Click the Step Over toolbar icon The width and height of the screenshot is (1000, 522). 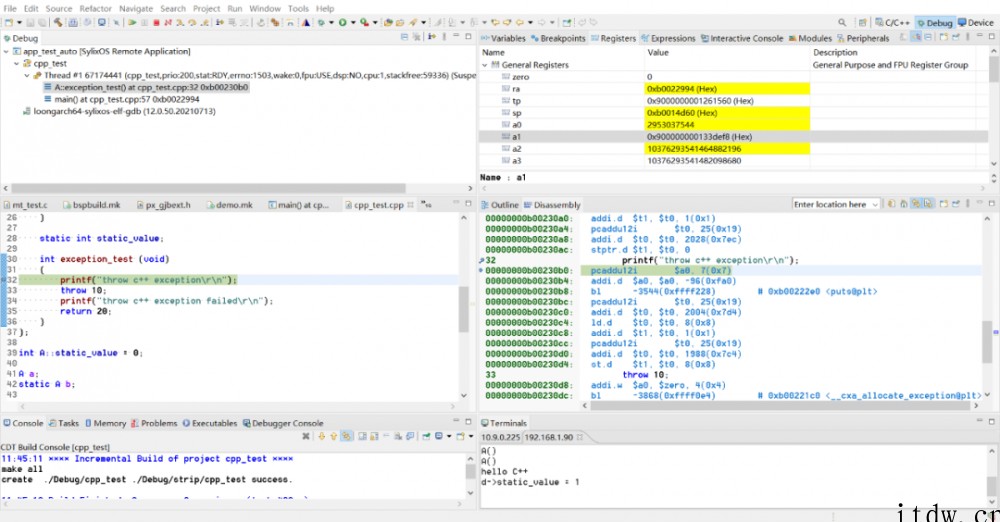[192, 22]
